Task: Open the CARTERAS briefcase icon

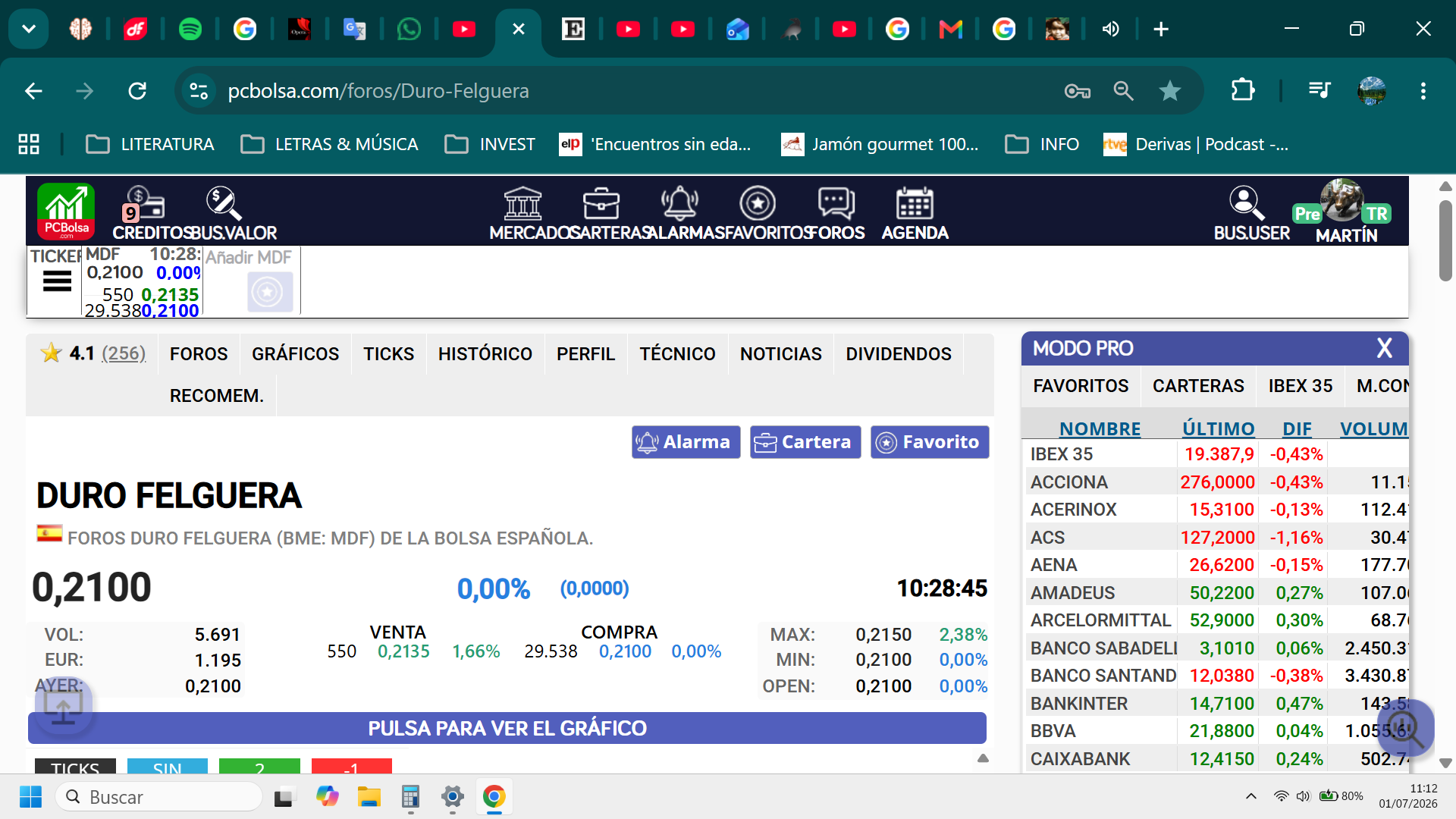Action: [x=601, y=203]
